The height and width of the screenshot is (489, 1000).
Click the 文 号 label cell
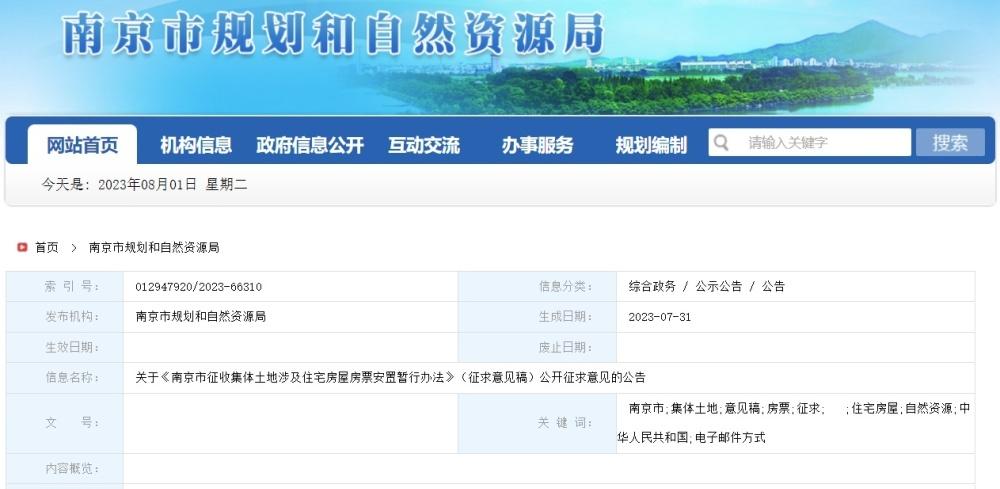click(x=65, y=423)
